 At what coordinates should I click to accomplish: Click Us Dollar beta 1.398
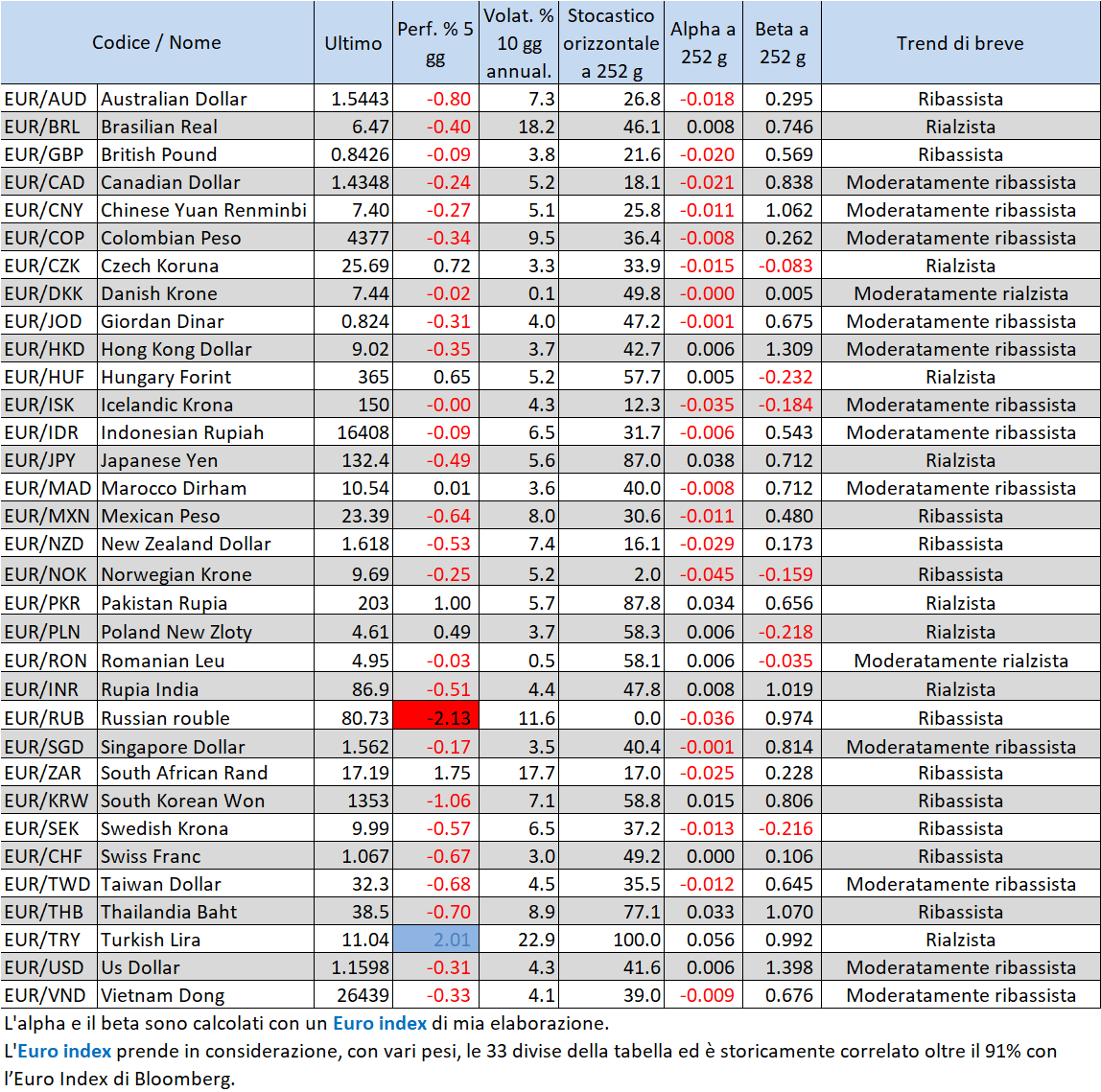coord(782,967)
